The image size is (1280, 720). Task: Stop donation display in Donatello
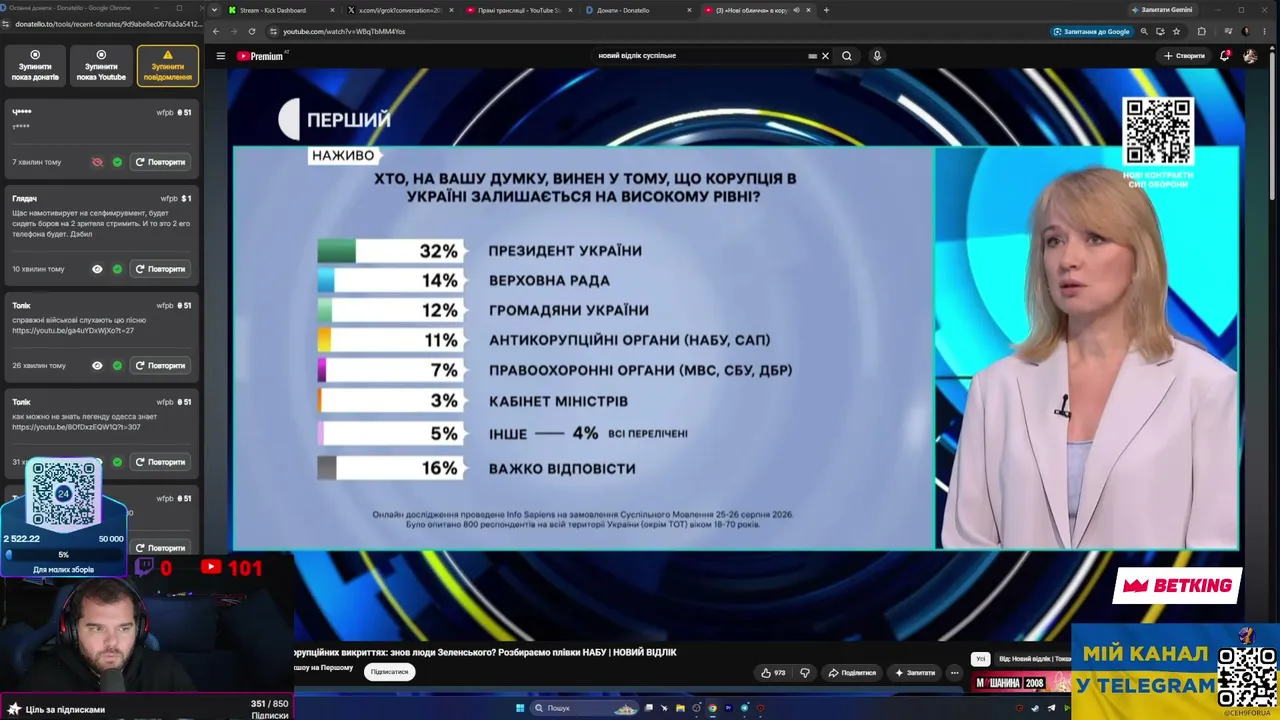click(x=35, y=66)
